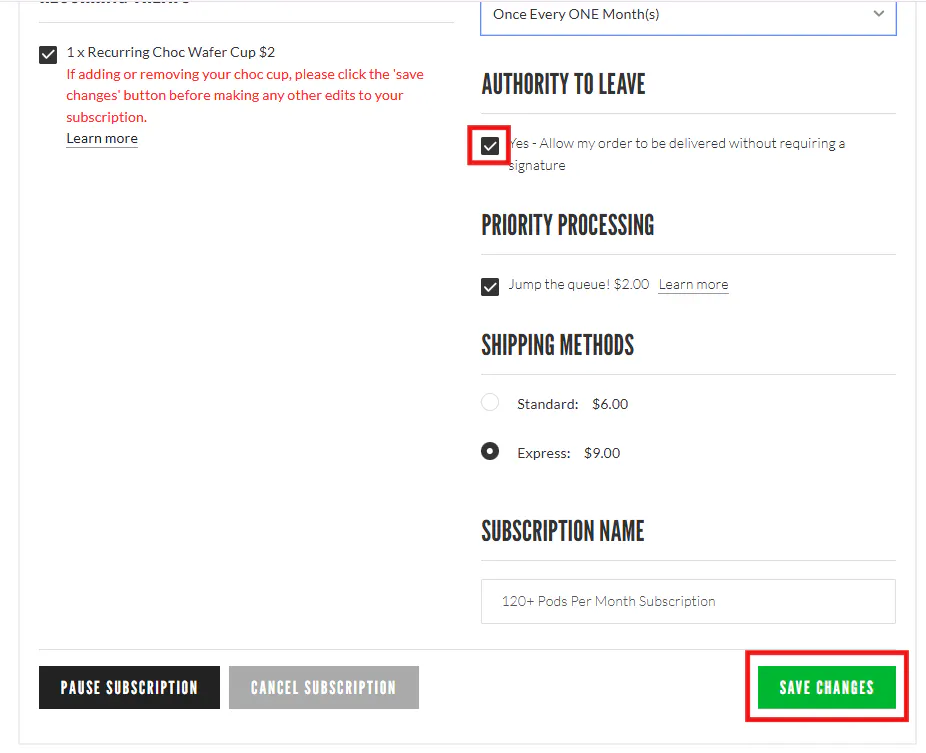
Task: Toggle the "Jump the queue! $2.00" checkbox
Action: [x=490, y=287]
